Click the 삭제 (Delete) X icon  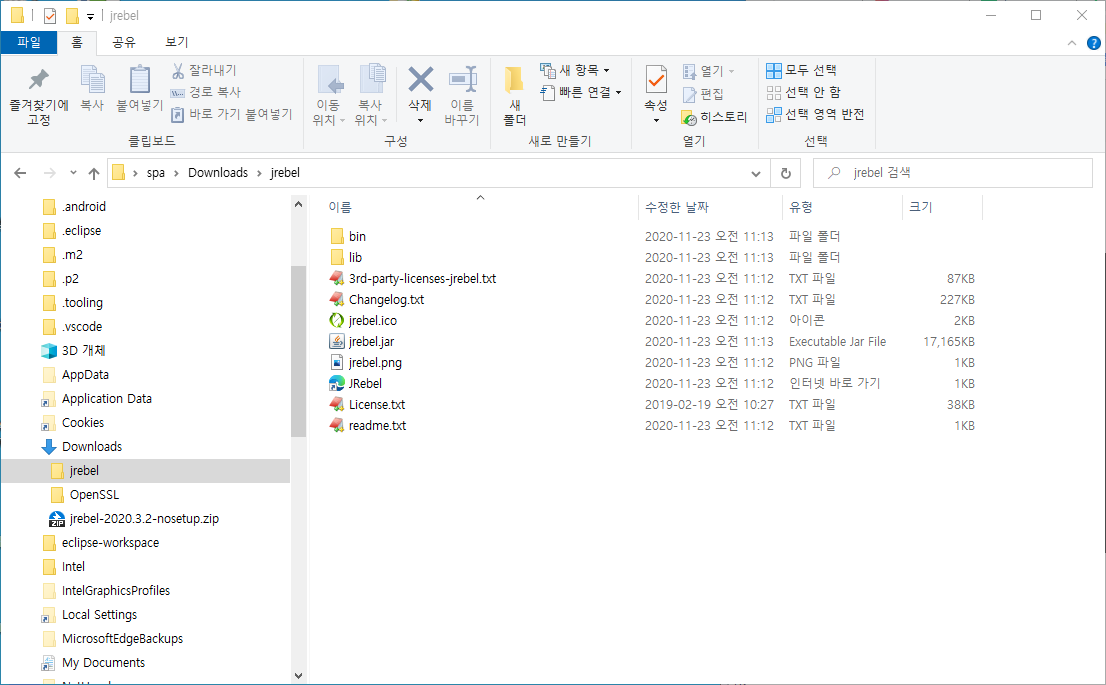coord(420,81)
